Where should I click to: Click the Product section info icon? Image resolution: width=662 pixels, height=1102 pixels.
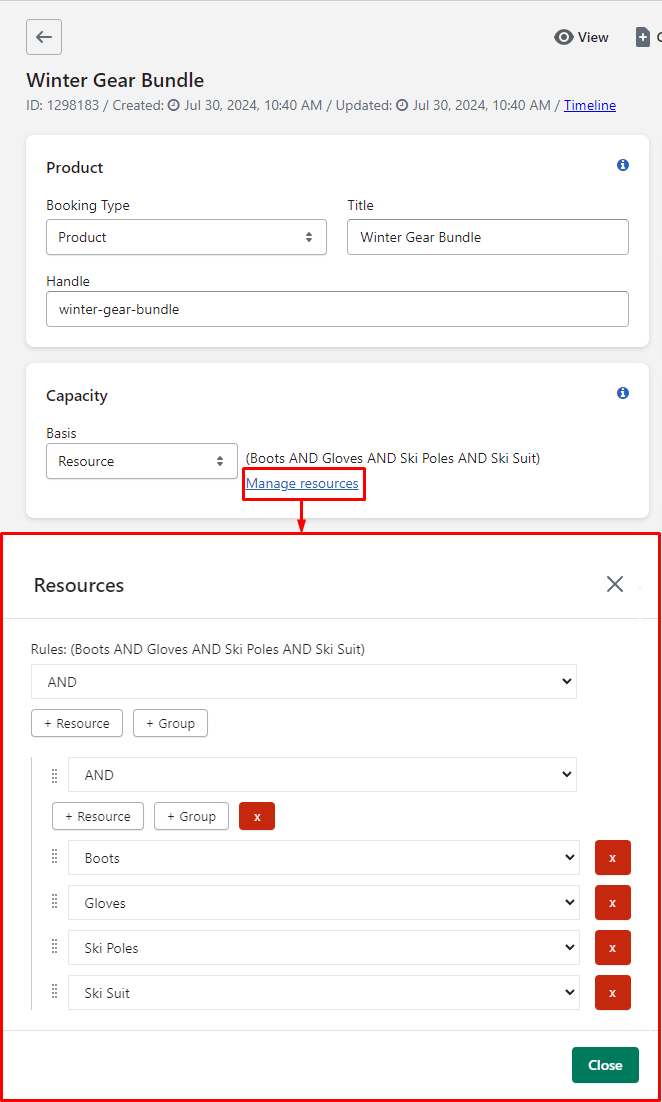[622, 165]
